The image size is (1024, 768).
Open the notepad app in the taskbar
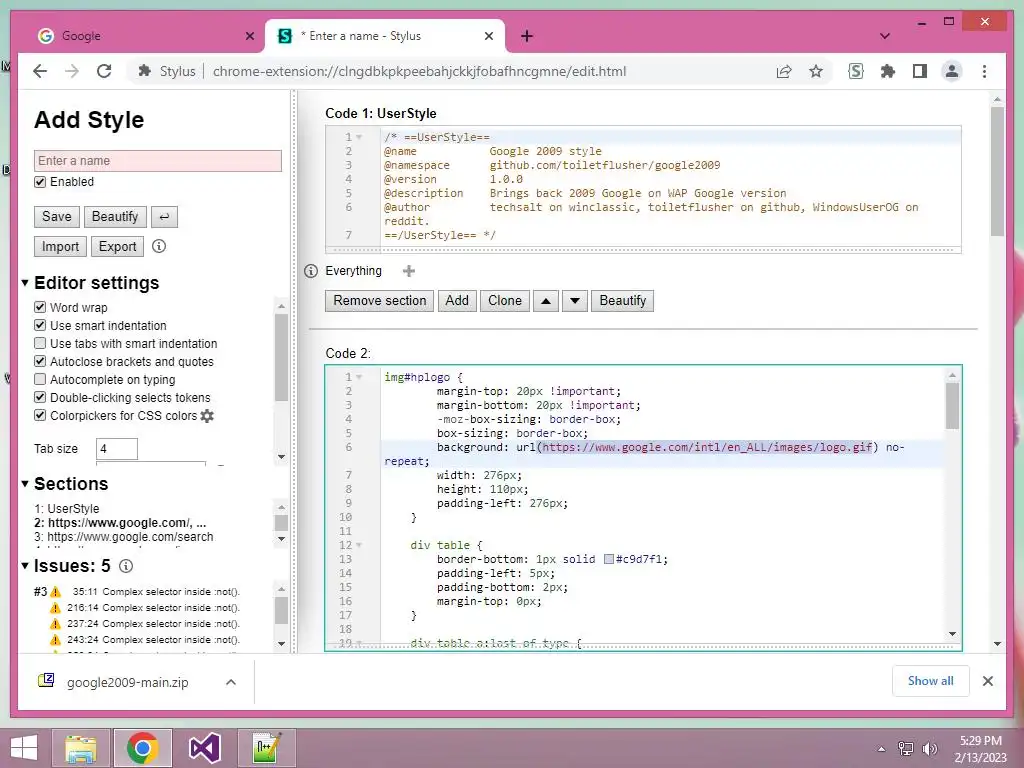click(x=266, y=748)
